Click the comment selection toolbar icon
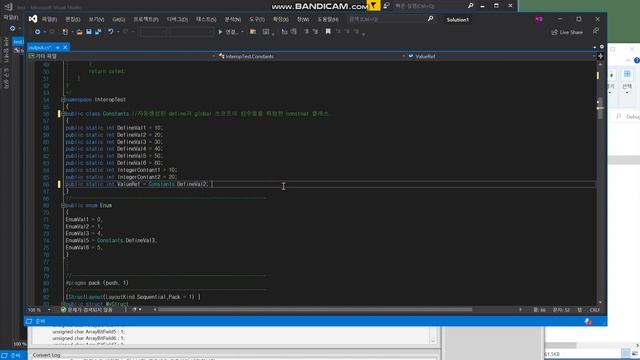The width and height of the screenshot is (640, 360). coord(284,32)
